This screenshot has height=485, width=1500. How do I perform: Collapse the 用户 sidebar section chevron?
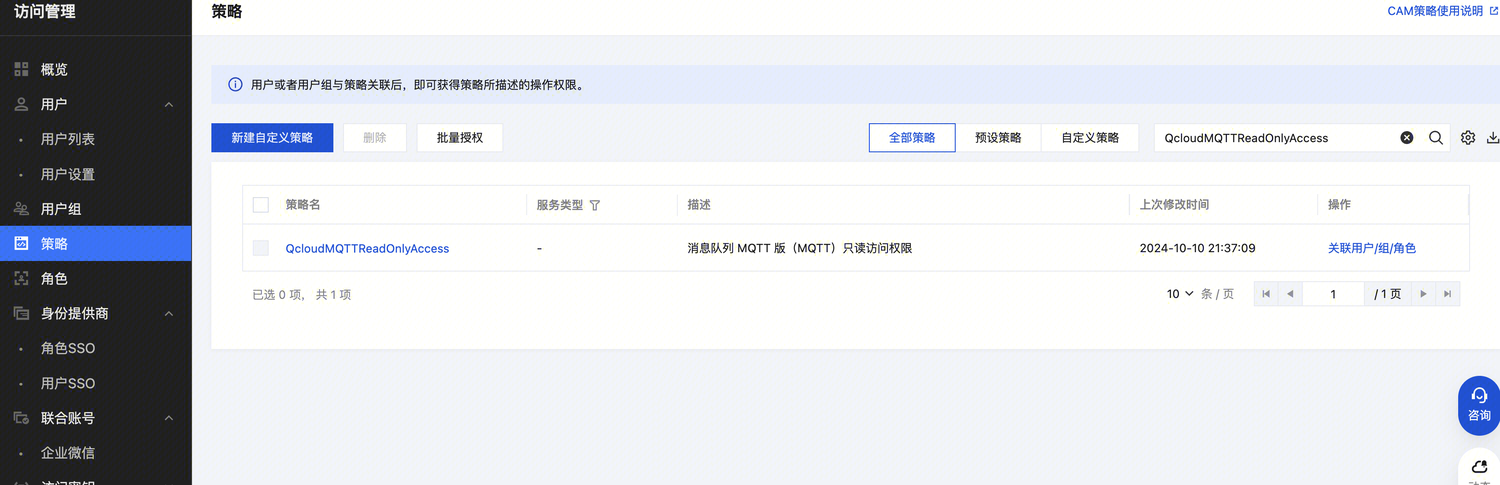169,104
